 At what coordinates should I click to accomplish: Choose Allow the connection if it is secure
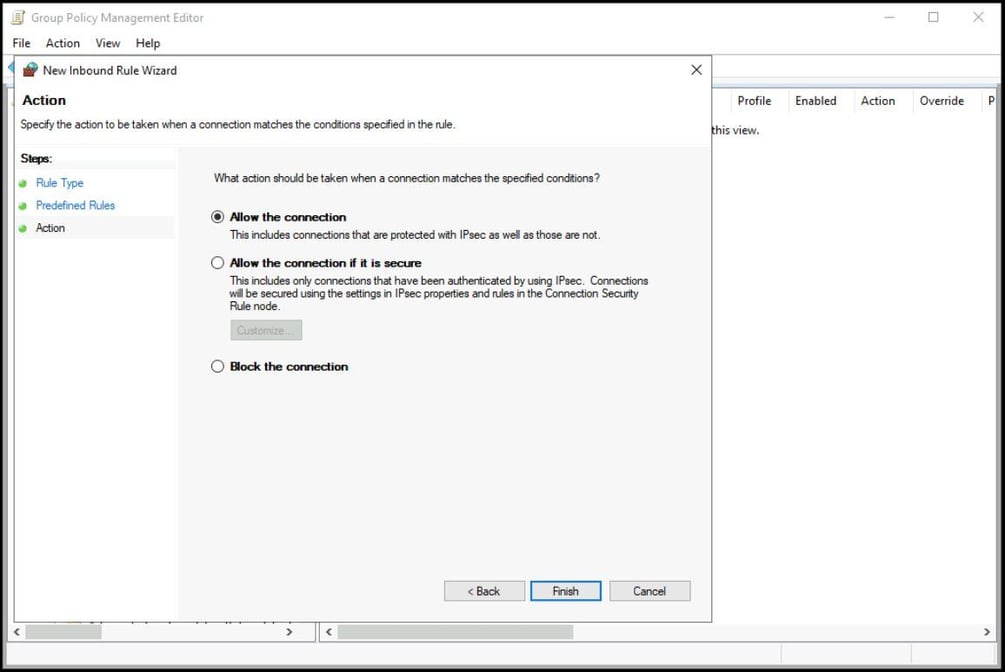click(x=217, y=262)
